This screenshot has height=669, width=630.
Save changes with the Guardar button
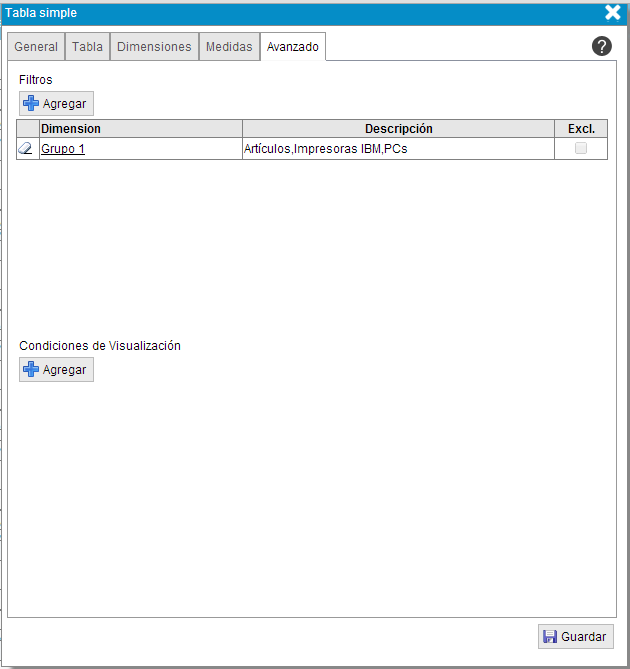[x=575, y=637]
